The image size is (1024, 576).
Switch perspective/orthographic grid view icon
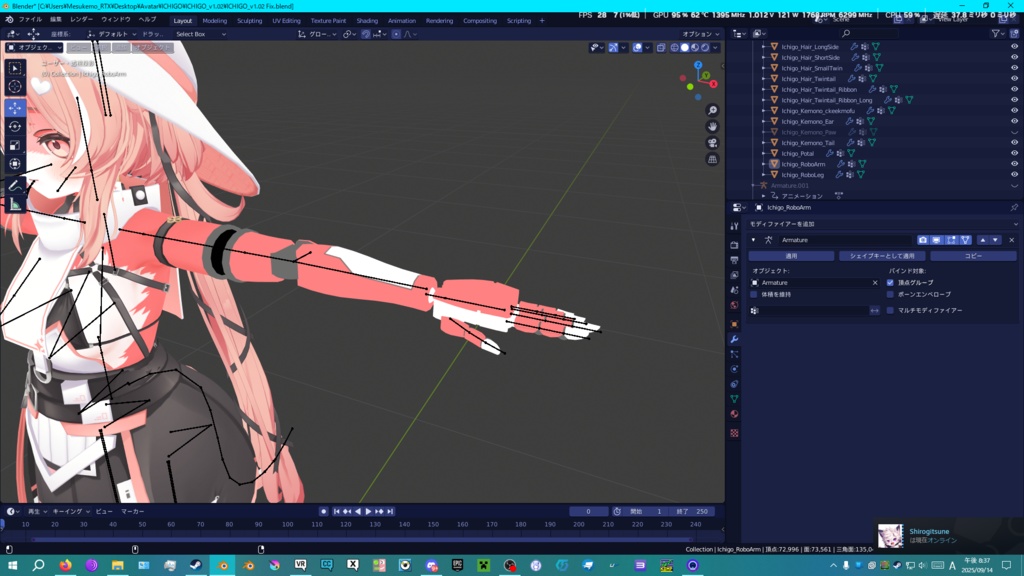[712, 159]
